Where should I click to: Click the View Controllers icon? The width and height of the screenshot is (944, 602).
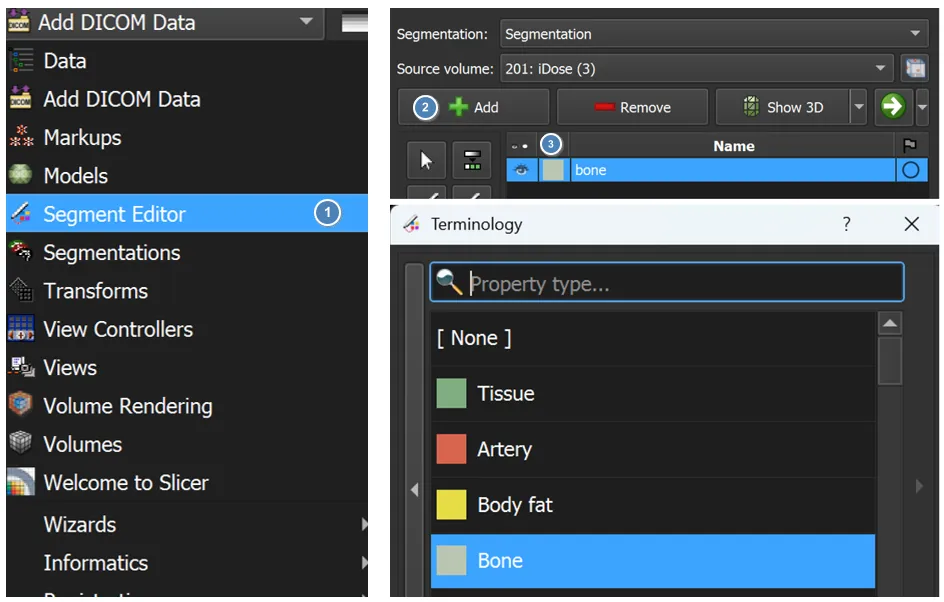click(x=21, y=329)
